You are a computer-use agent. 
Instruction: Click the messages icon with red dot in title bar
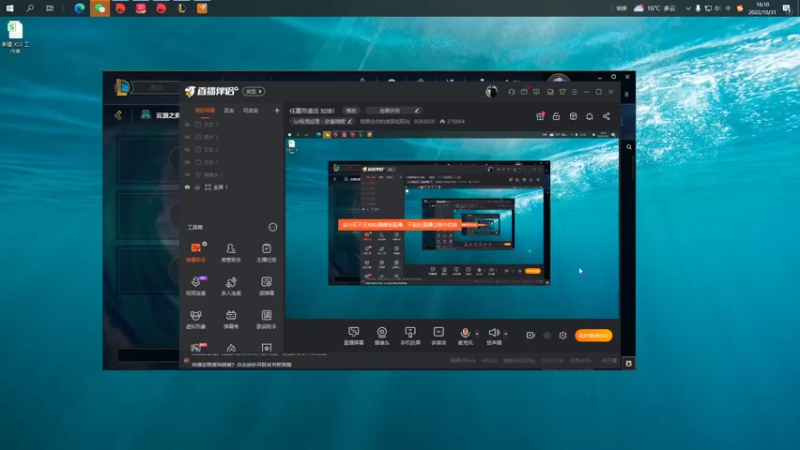pos(524,92)
